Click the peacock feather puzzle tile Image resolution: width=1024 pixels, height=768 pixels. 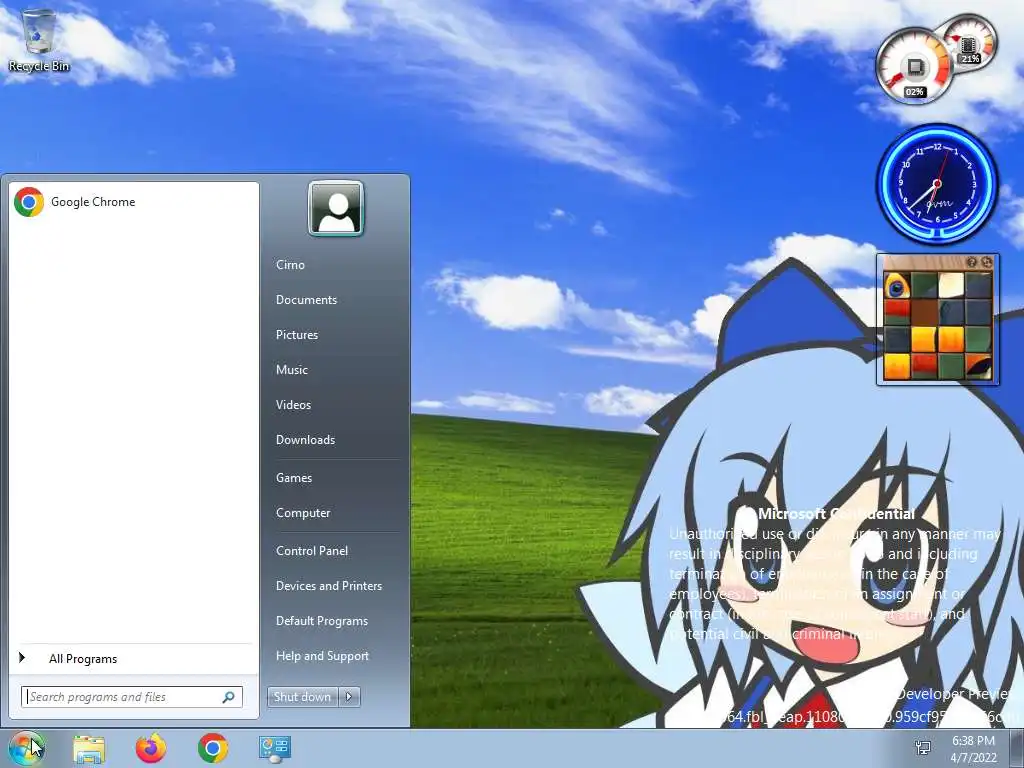(x=897, y=285)
